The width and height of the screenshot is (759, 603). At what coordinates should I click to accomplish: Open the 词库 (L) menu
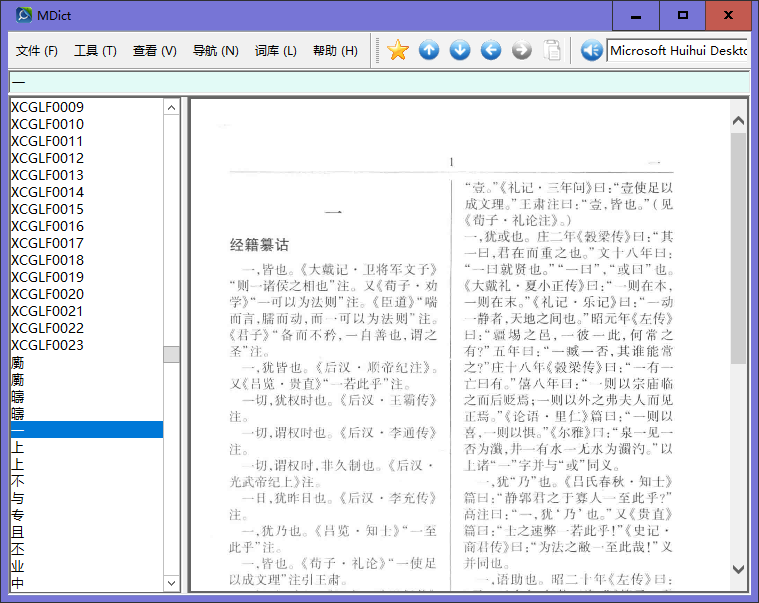[275, 51]
